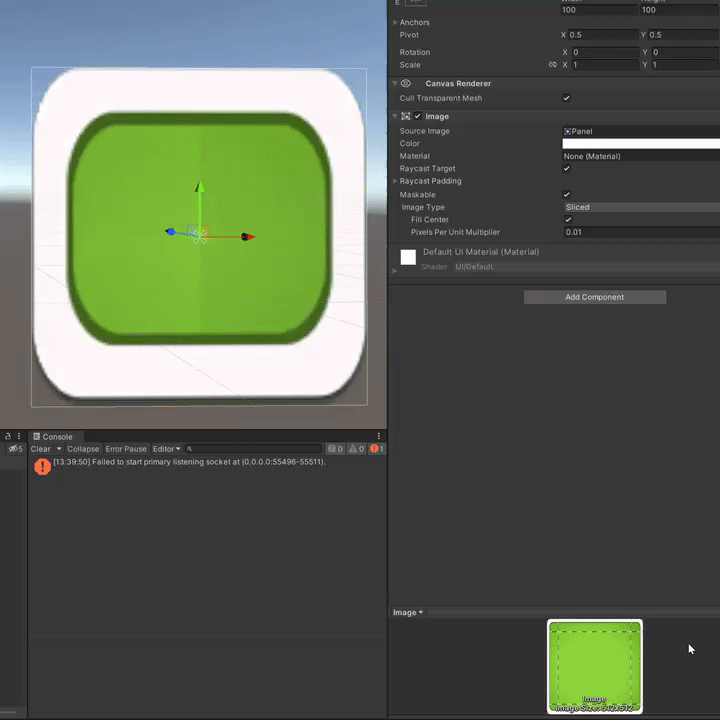Click the Console search field

[253, 449]
